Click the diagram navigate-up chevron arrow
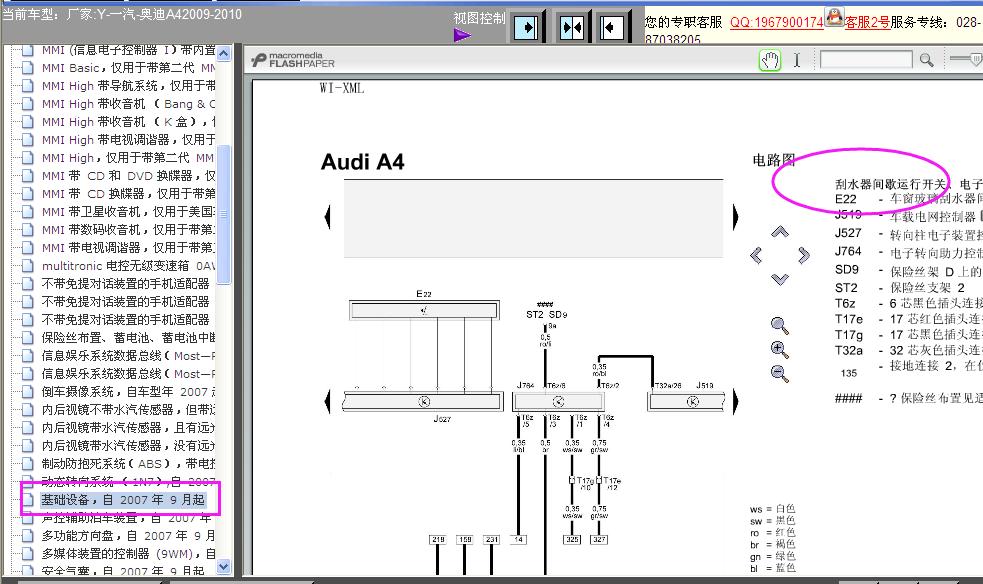Viewport: 983px width, 584px height. point(780,232)
